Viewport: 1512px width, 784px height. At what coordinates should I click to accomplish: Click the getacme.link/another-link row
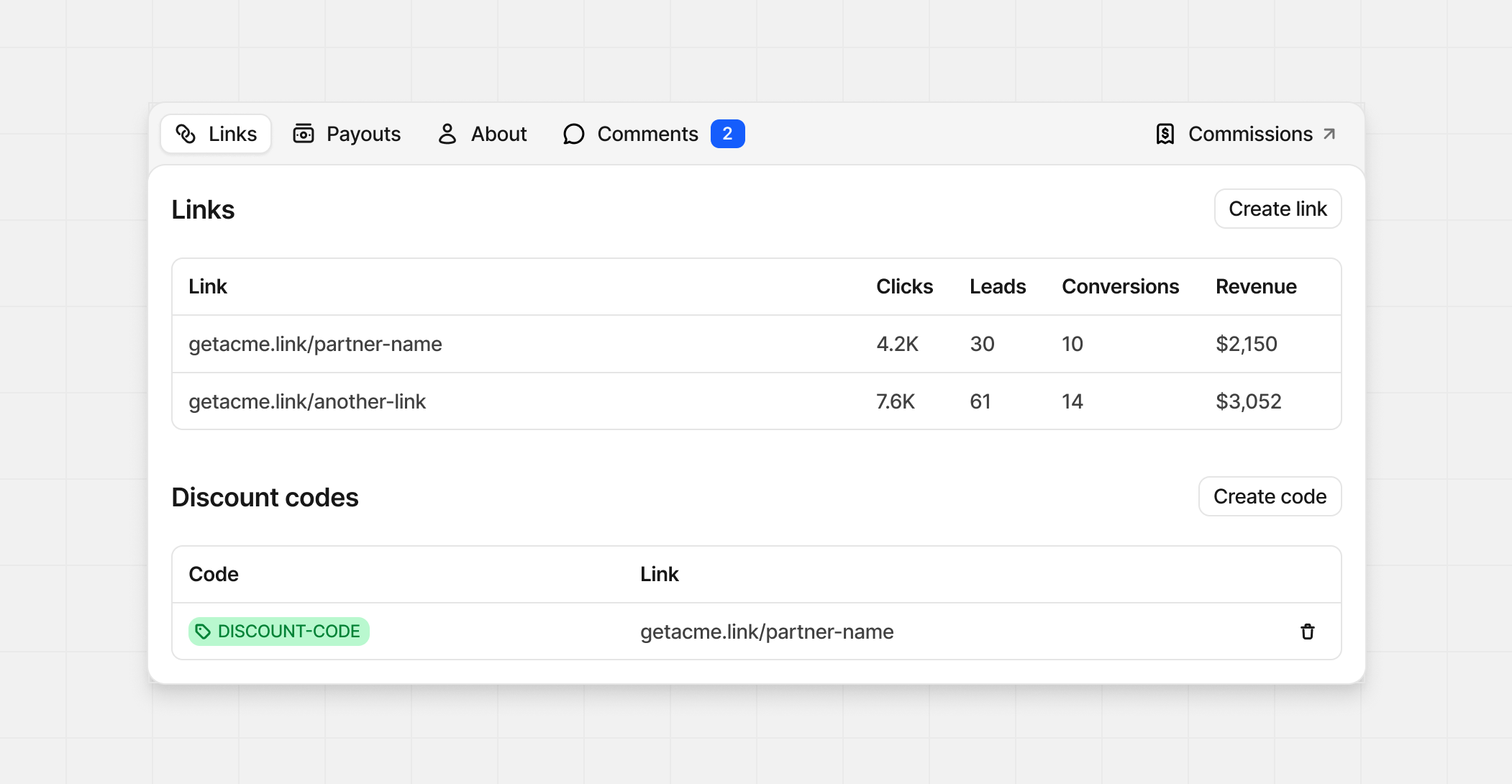coord(307,401)
